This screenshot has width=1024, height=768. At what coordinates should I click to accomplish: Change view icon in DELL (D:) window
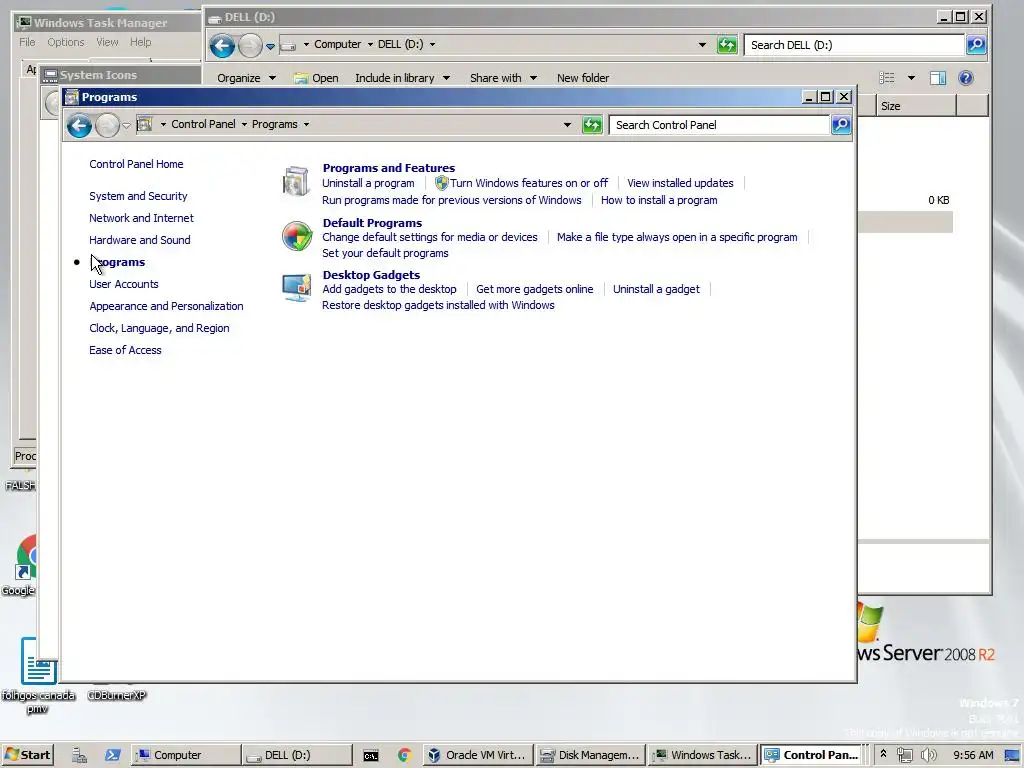[886, 78]
